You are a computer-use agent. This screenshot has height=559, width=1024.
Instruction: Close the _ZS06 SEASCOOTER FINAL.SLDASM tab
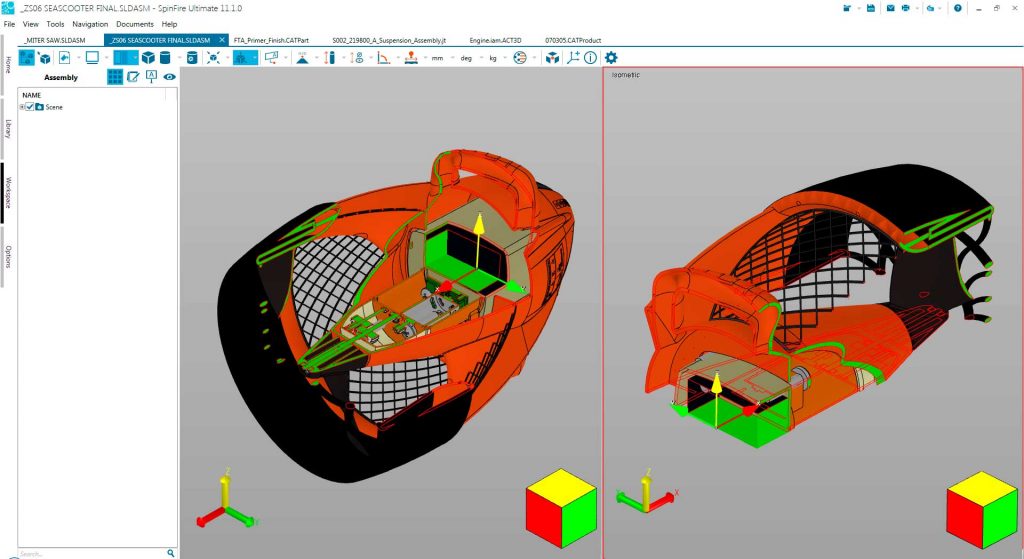pos(221,40)
